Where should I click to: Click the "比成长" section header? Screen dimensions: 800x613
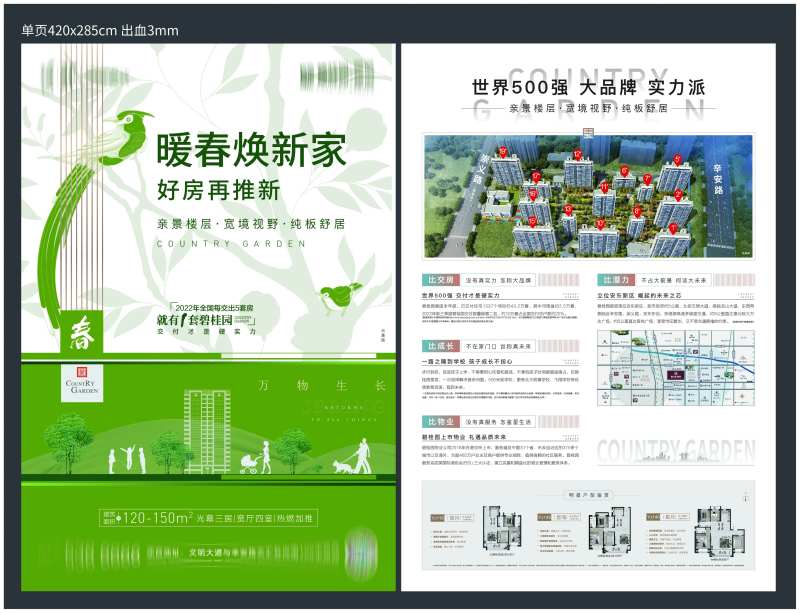(441, 346)
